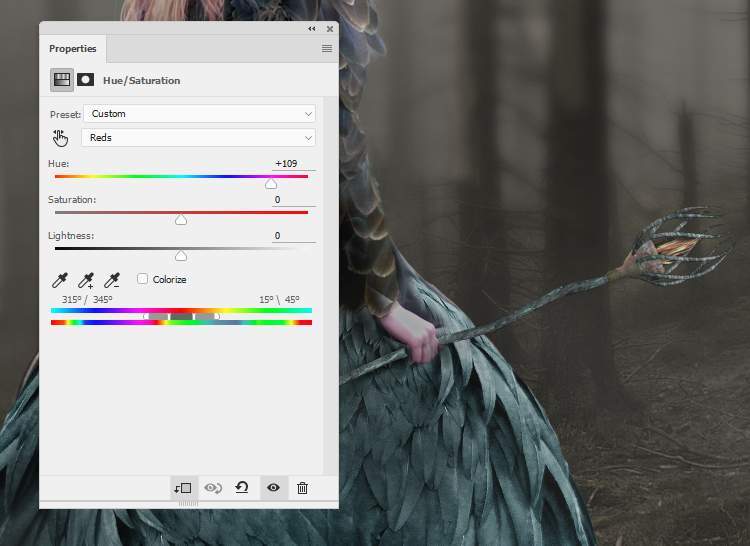The image size is (750, 546).
Task: Click the 'Lightness:' label
Action: [71, 236]
